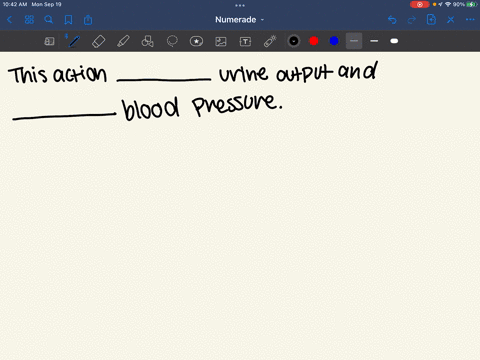Image resolution: width=480 pixels, height=360 pixels.
Task: Select the Image insert tool
Action: pos(221,41)
